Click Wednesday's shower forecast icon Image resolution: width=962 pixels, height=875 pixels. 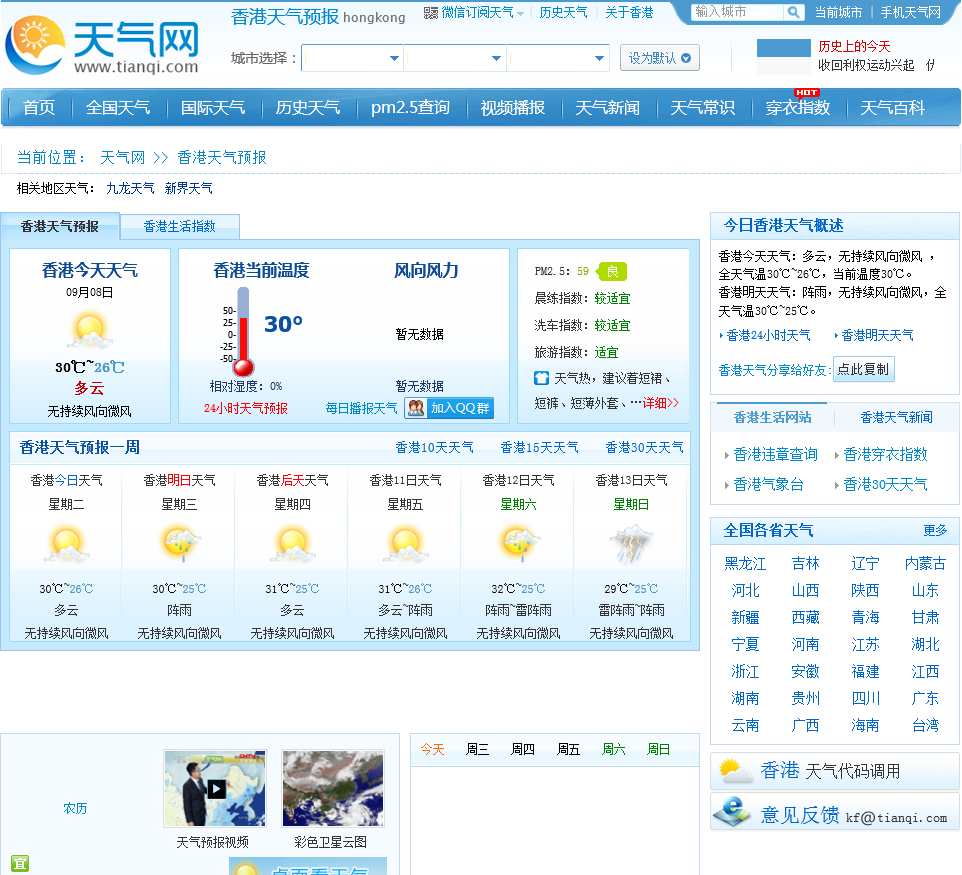pyautogui.click(x=180, y=545)
